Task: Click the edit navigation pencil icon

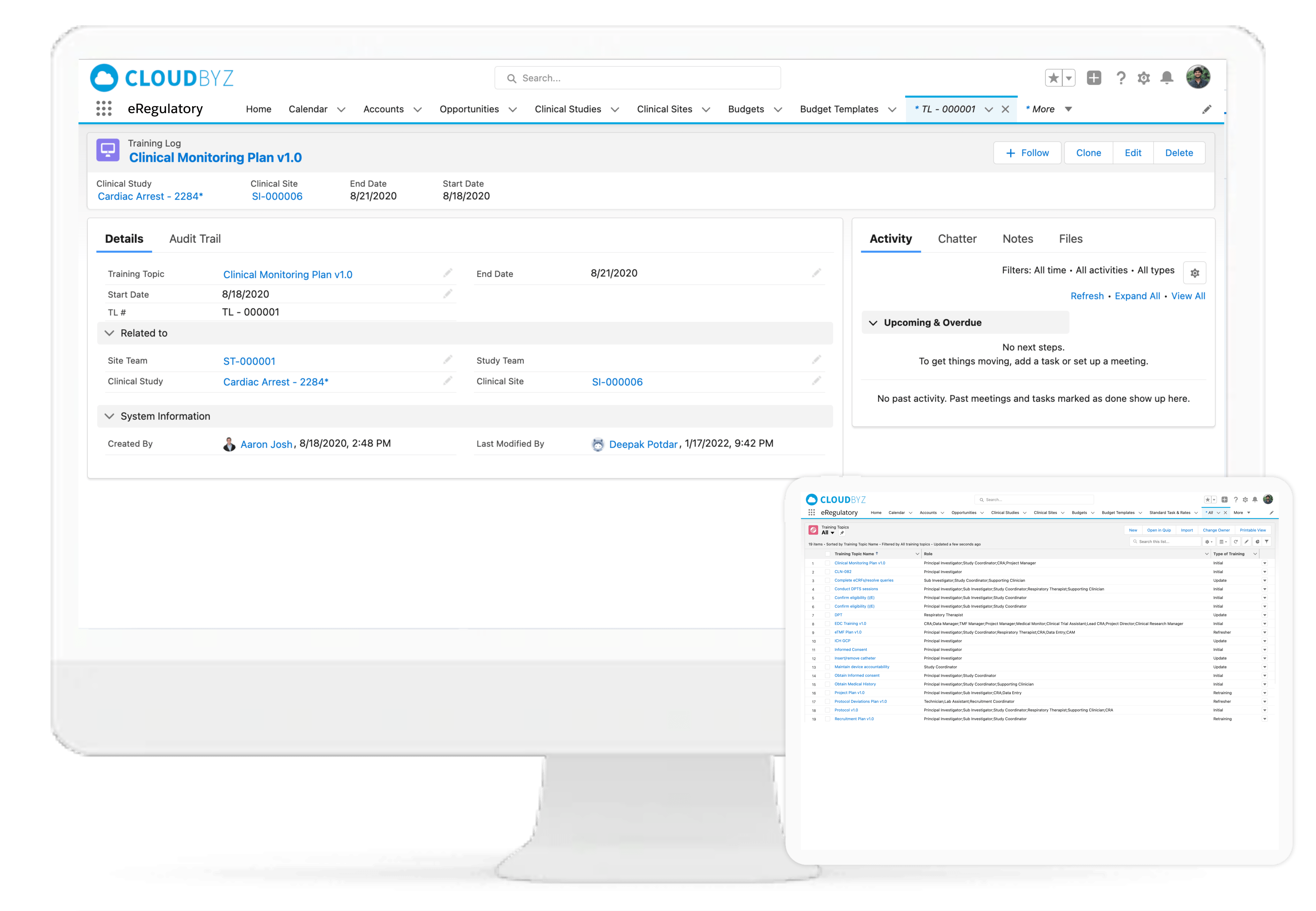Action: tap(1206, 109)
